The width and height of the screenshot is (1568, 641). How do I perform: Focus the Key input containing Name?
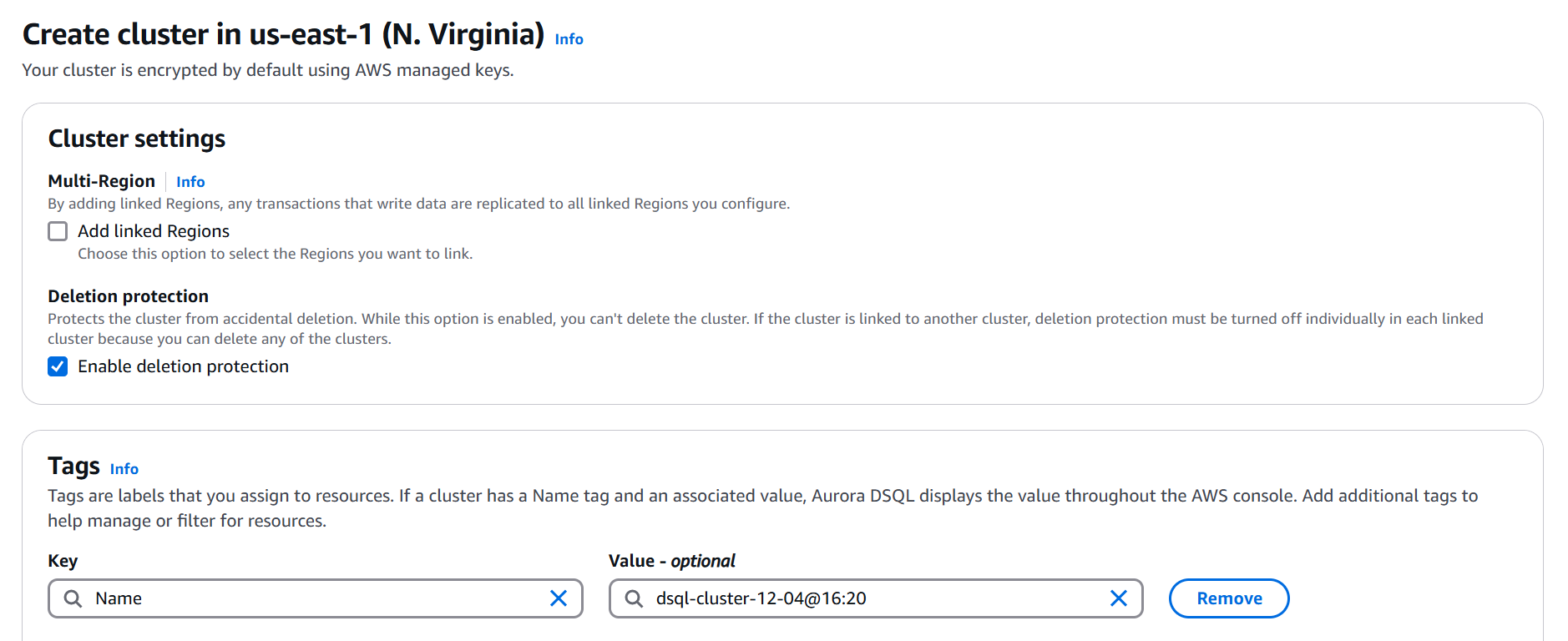316,598
